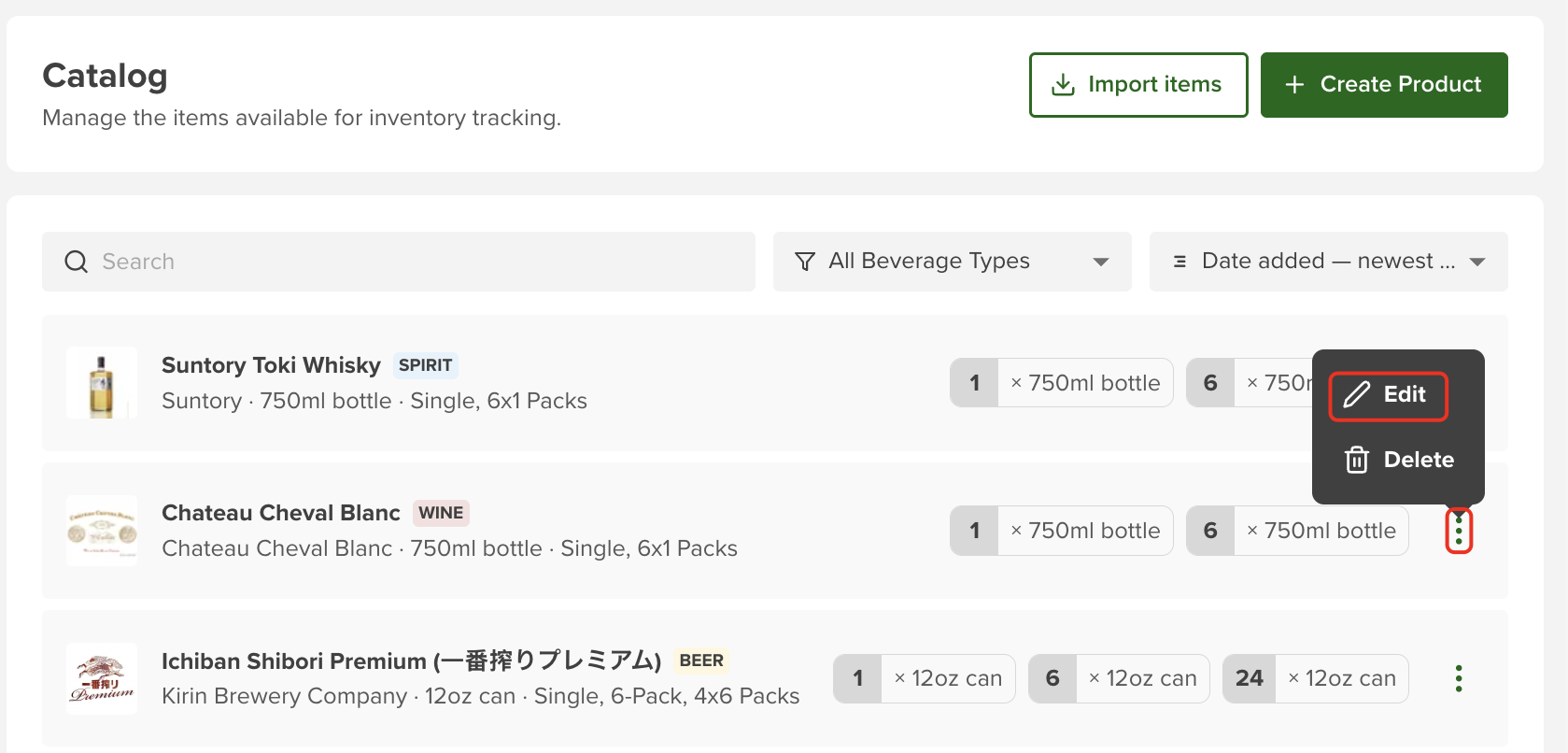Open the Date added sort dropdown

click(x=1329, y=262)
